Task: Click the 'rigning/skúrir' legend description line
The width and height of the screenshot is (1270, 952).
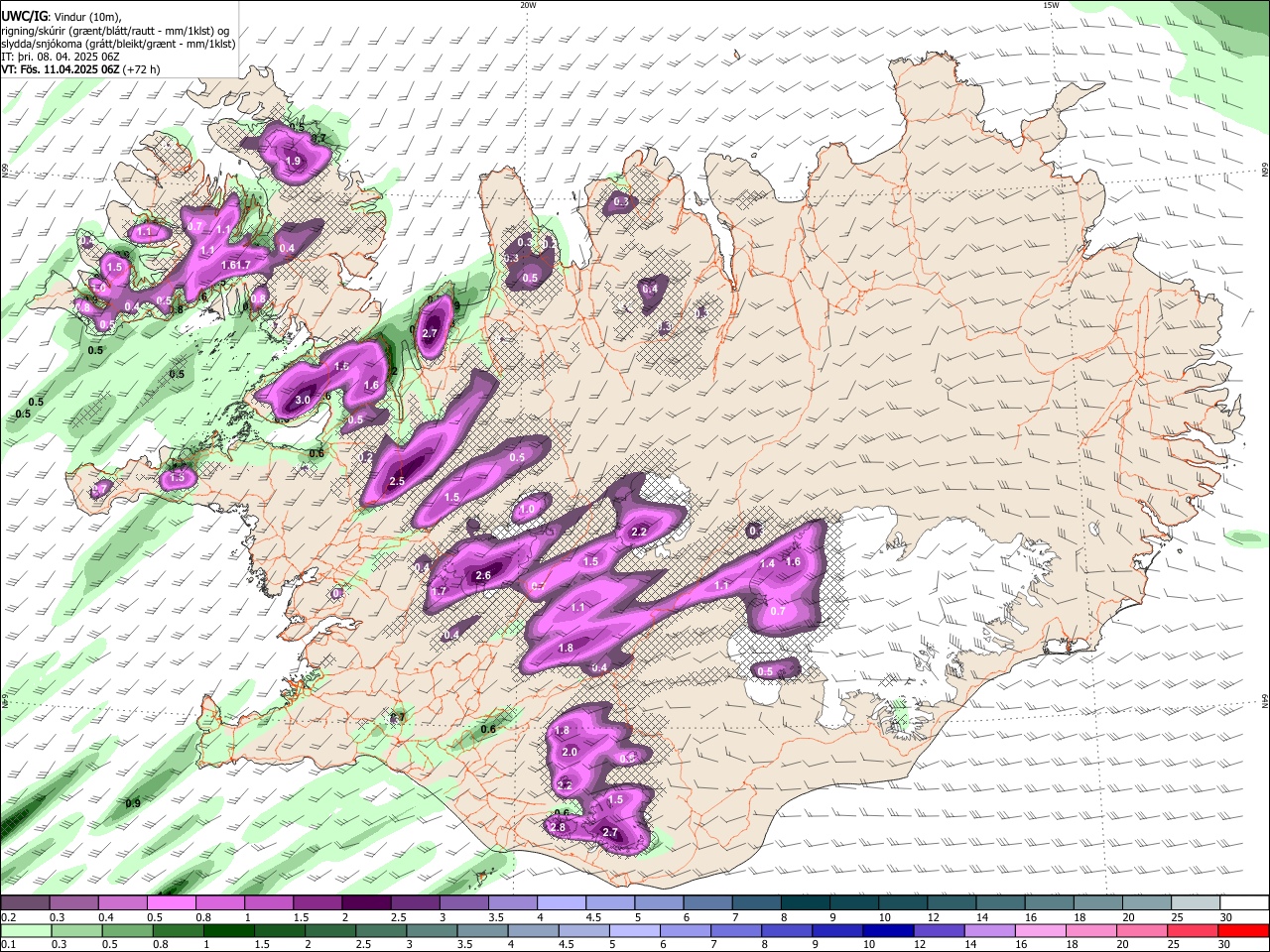Action: (115, 31)
